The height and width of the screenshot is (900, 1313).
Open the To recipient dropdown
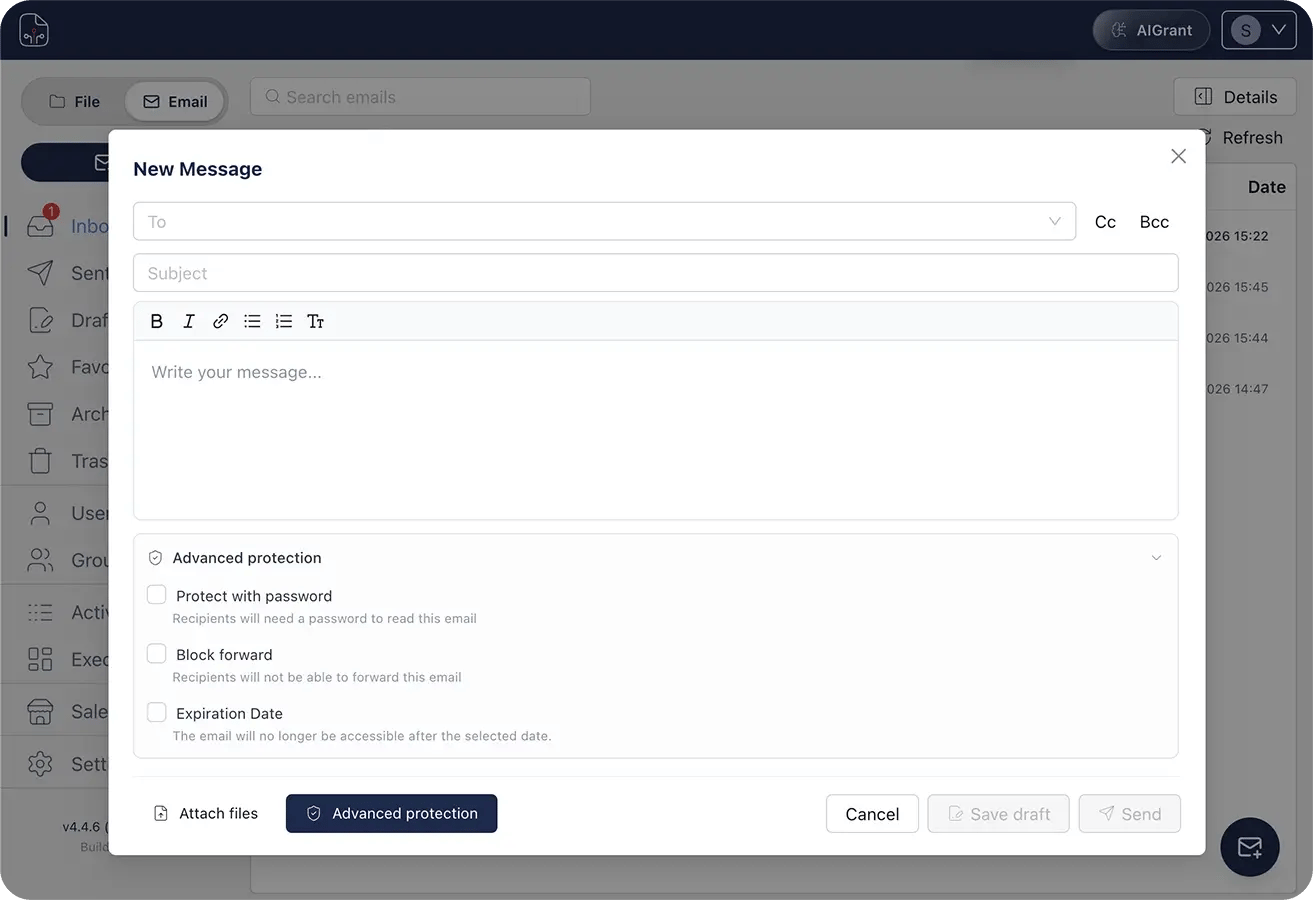tap(1055, 221)
